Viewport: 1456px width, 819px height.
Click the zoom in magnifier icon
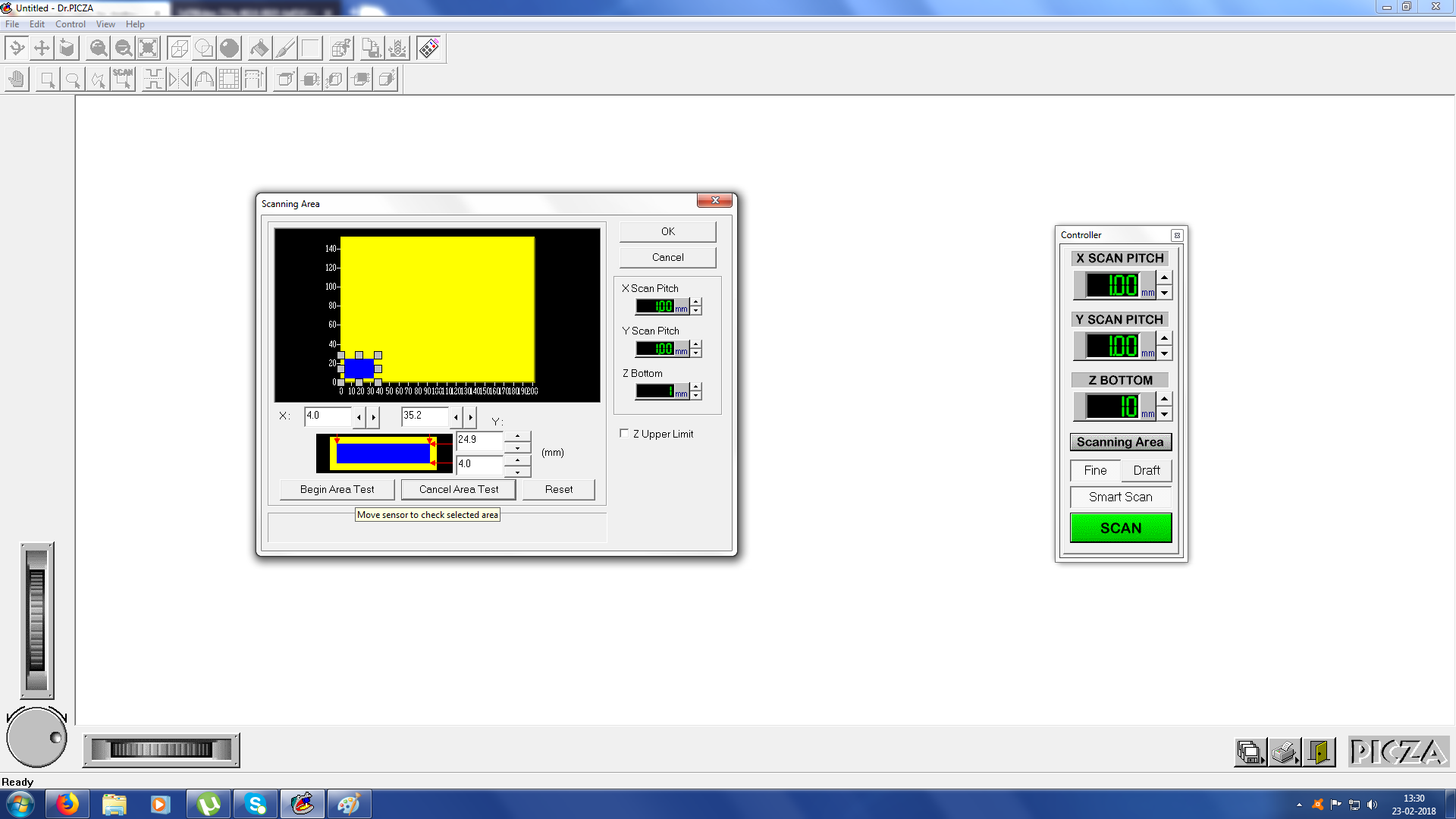click(98, 49)
